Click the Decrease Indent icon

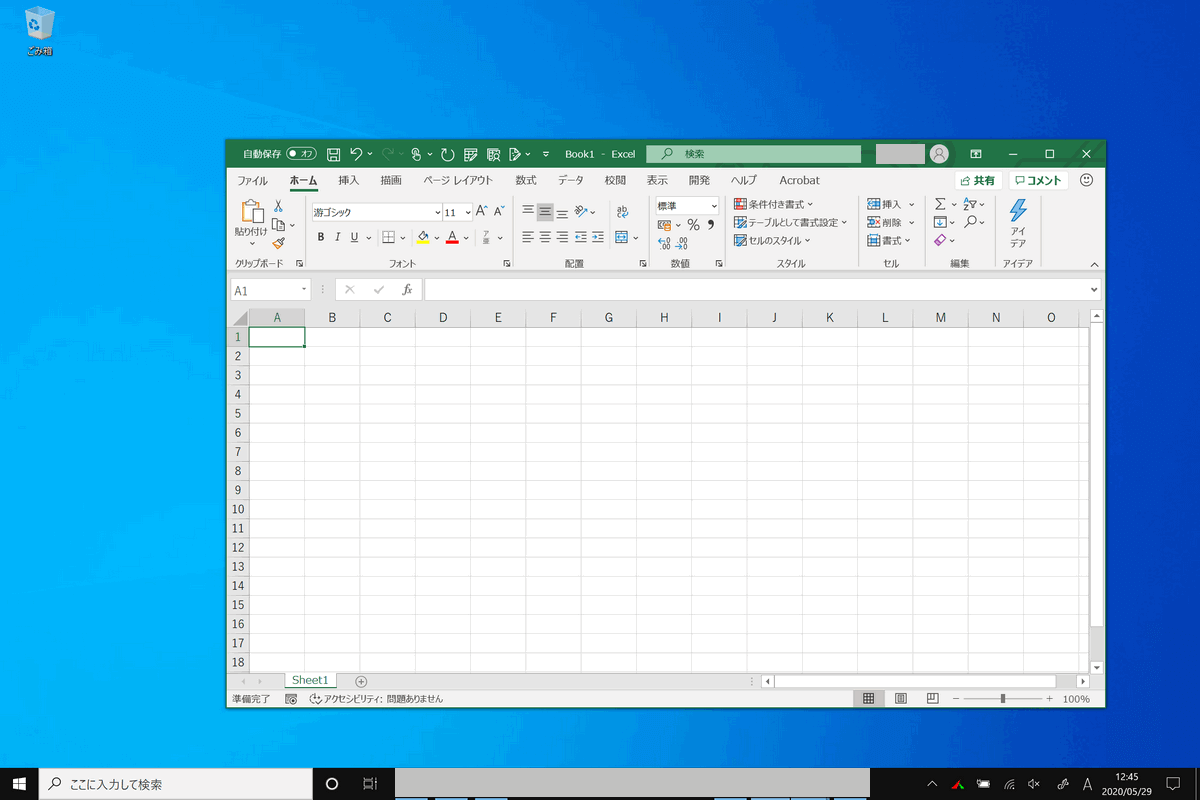tap(580, 237)
